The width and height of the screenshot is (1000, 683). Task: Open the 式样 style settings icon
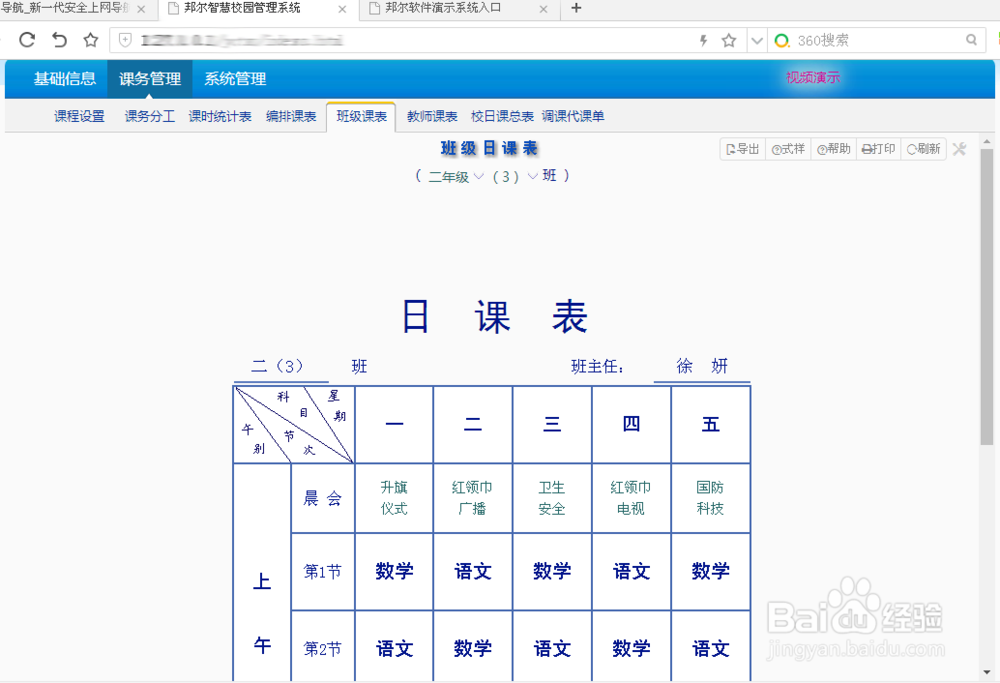(x=787, y=148)
